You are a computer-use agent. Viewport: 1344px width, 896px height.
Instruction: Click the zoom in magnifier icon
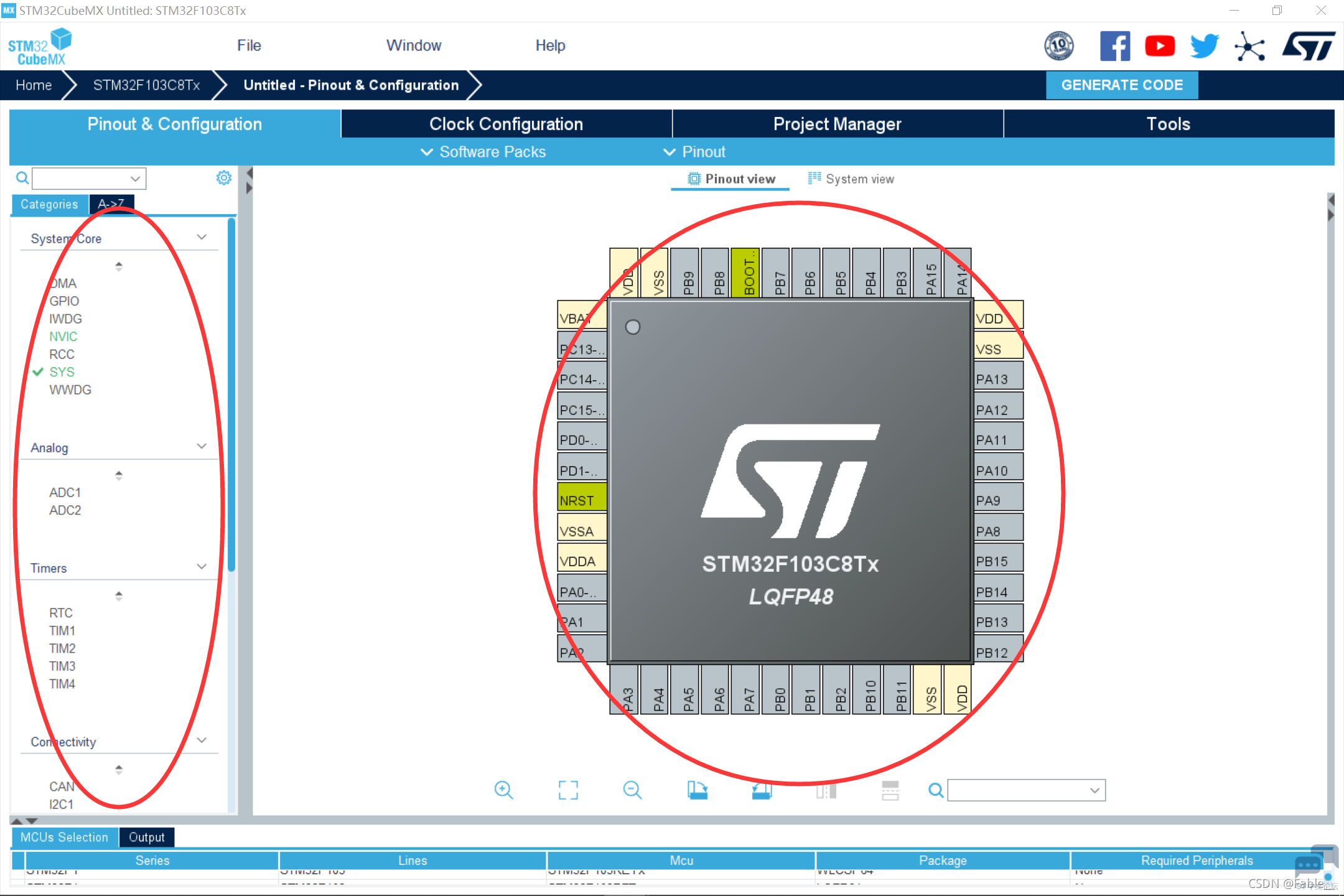pos(503,790)
